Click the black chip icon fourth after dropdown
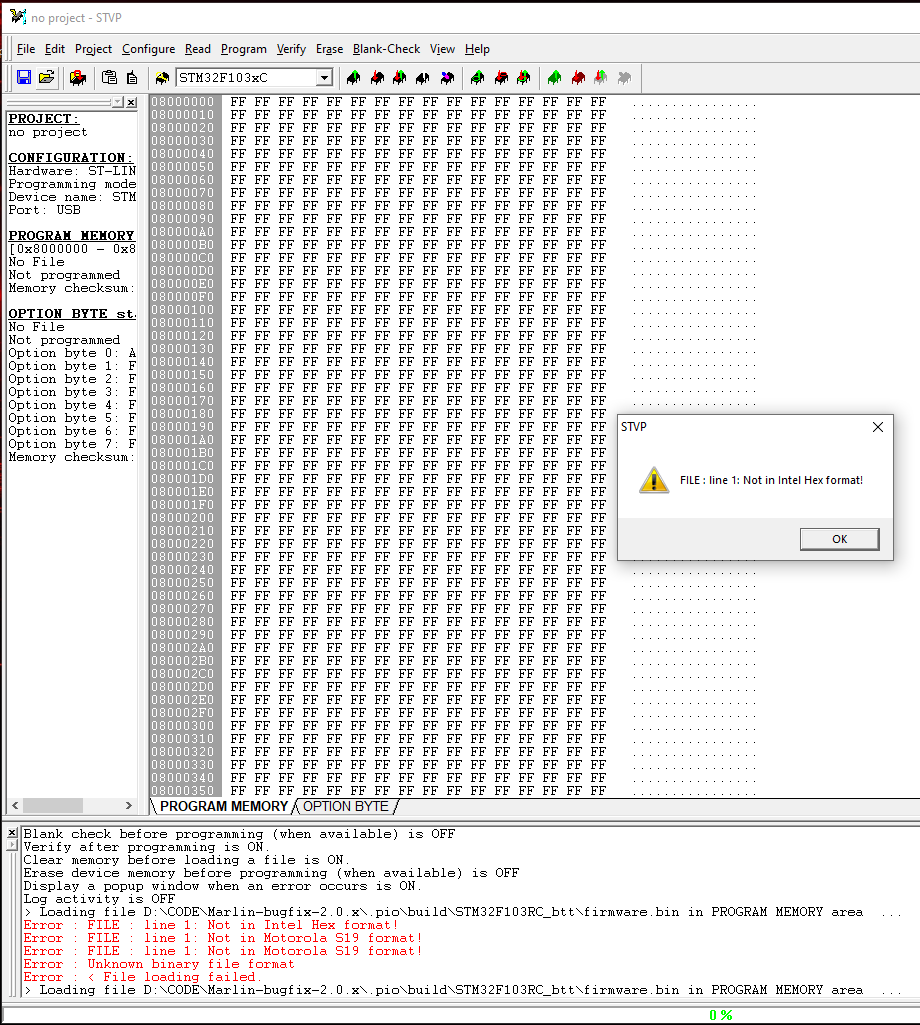This screenshot has height=1025, width=920. coord(423,78)
